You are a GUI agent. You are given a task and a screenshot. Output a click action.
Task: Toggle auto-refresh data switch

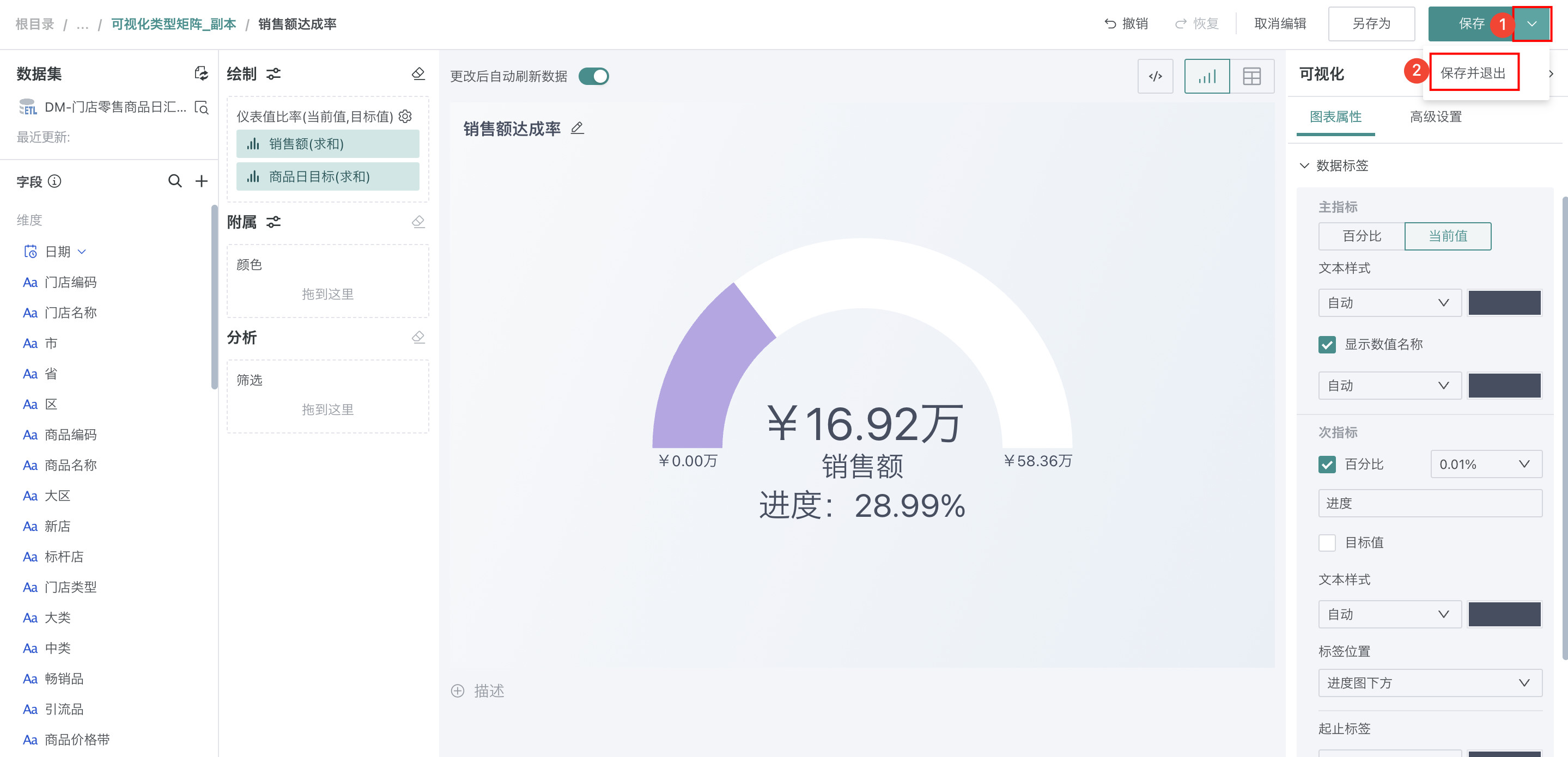pyautogui.click(x=593, y=76)
